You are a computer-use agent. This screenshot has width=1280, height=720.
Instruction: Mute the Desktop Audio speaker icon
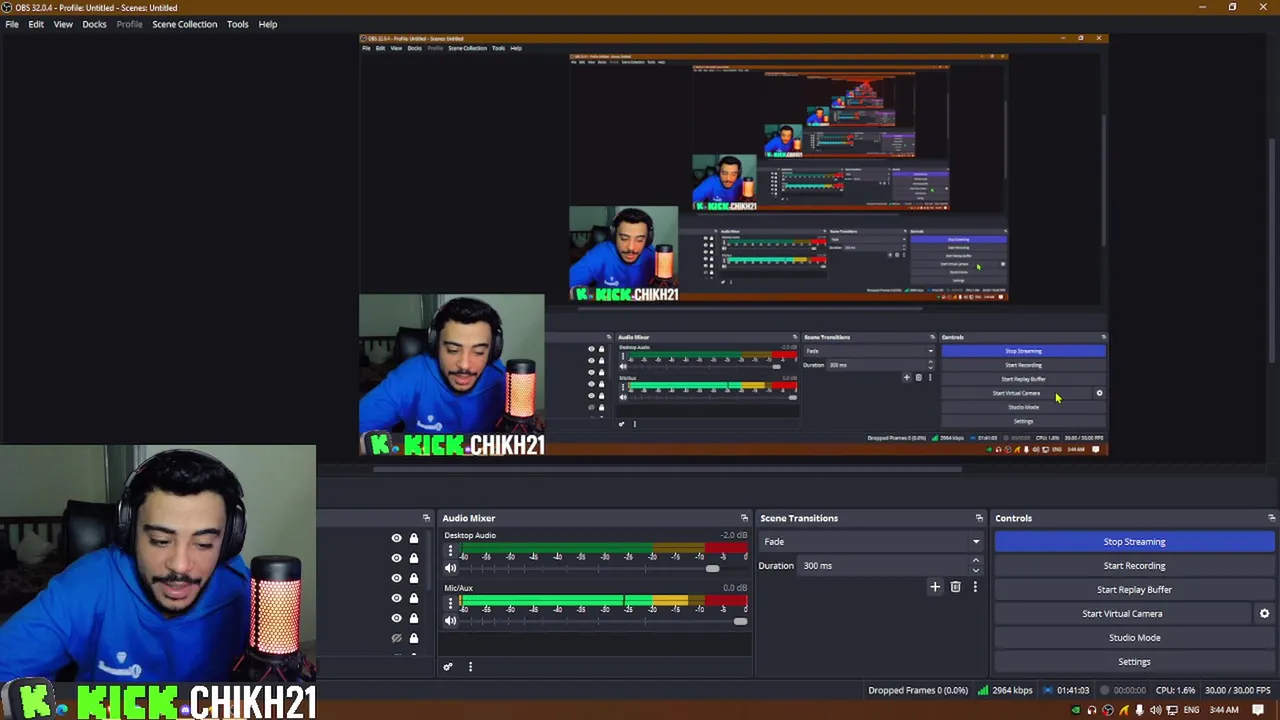tap(450, 568)
